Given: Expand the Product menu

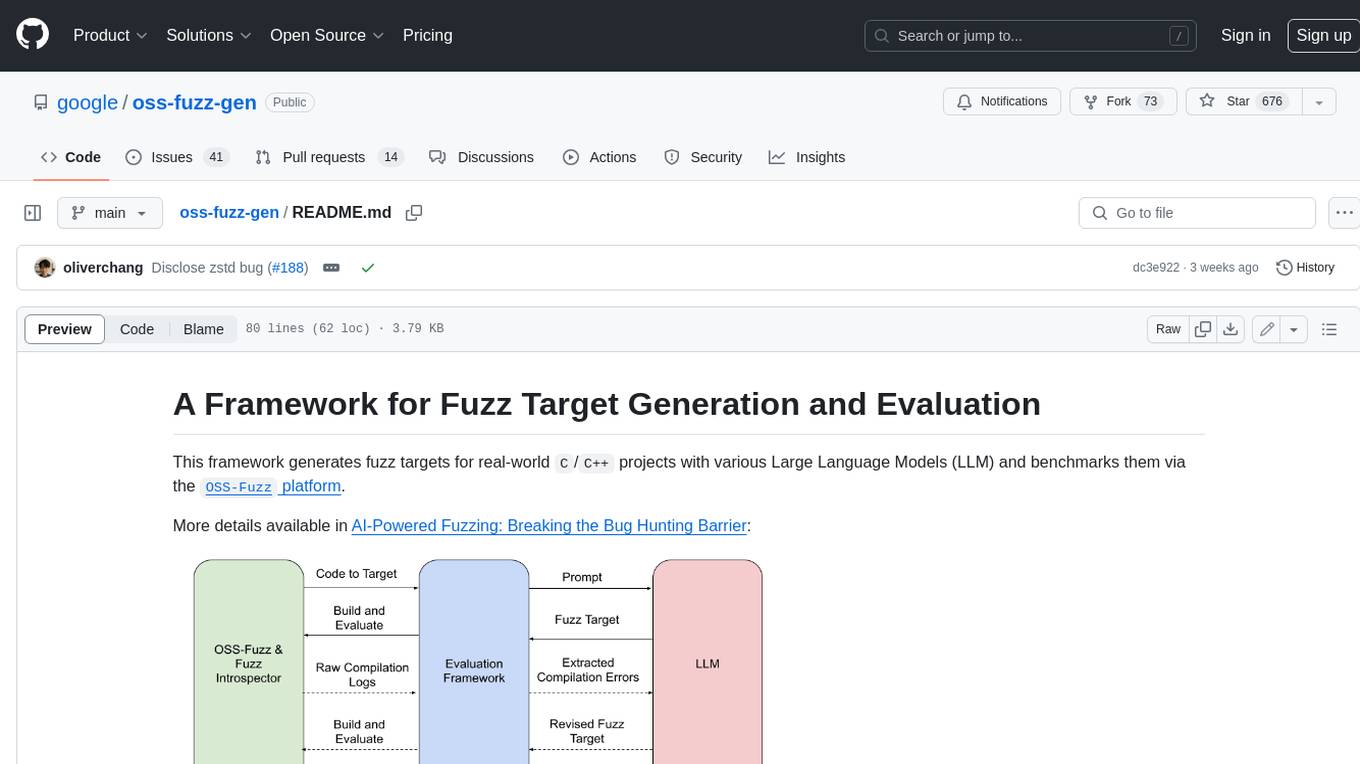Looking at the screenshot, I should click(110, 35).
